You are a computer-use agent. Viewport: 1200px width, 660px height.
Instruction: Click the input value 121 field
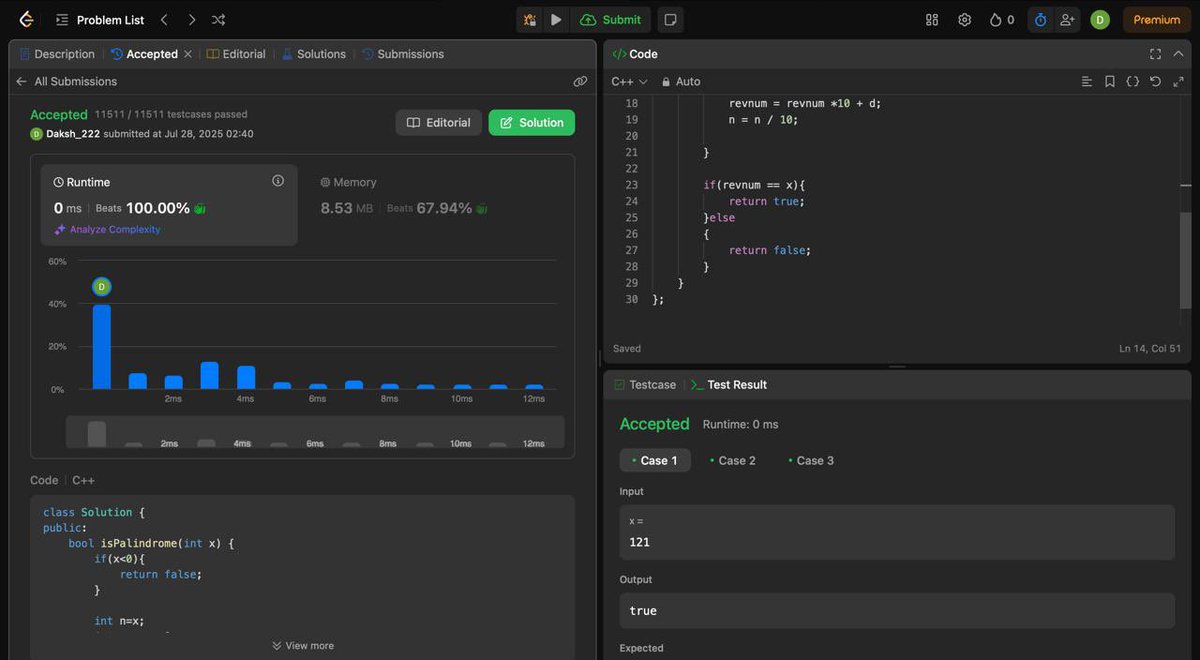(897, 532)
